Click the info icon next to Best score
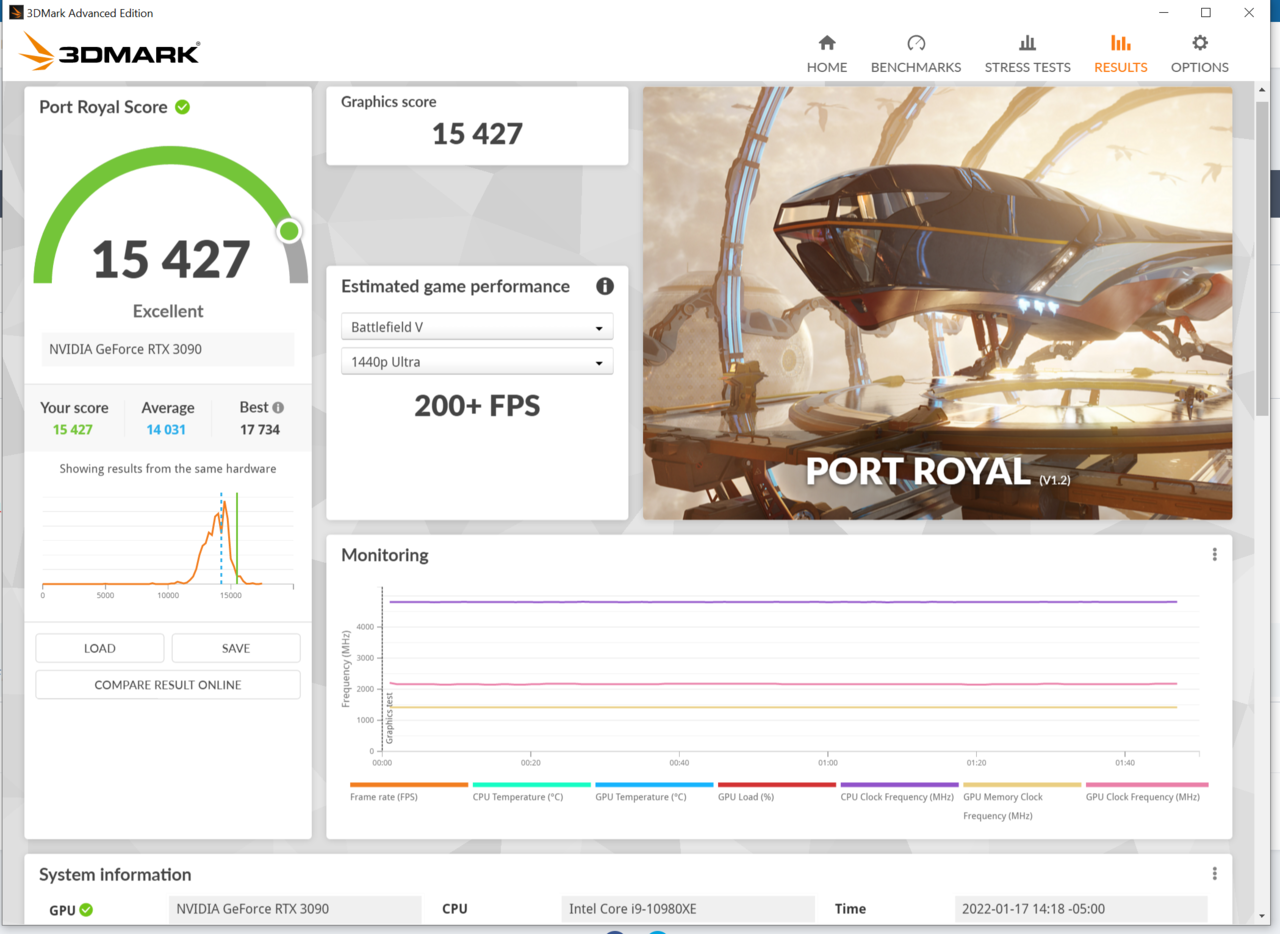The height and width of the screenshot is (934, 1280). (278, 408)
